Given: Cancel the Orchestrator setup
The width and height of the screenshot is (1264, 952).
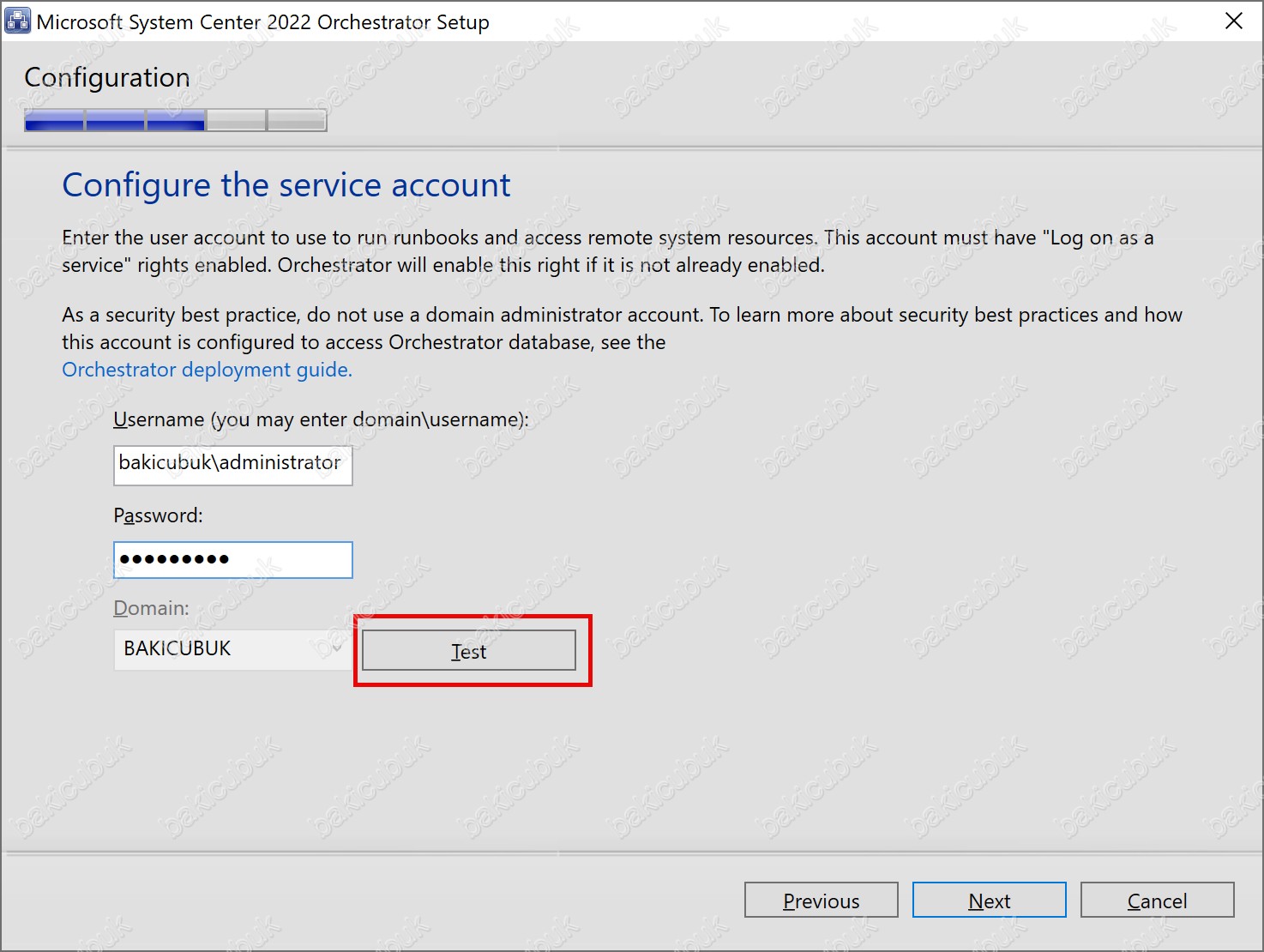Looking at the screenshot, I should 1158,901.
